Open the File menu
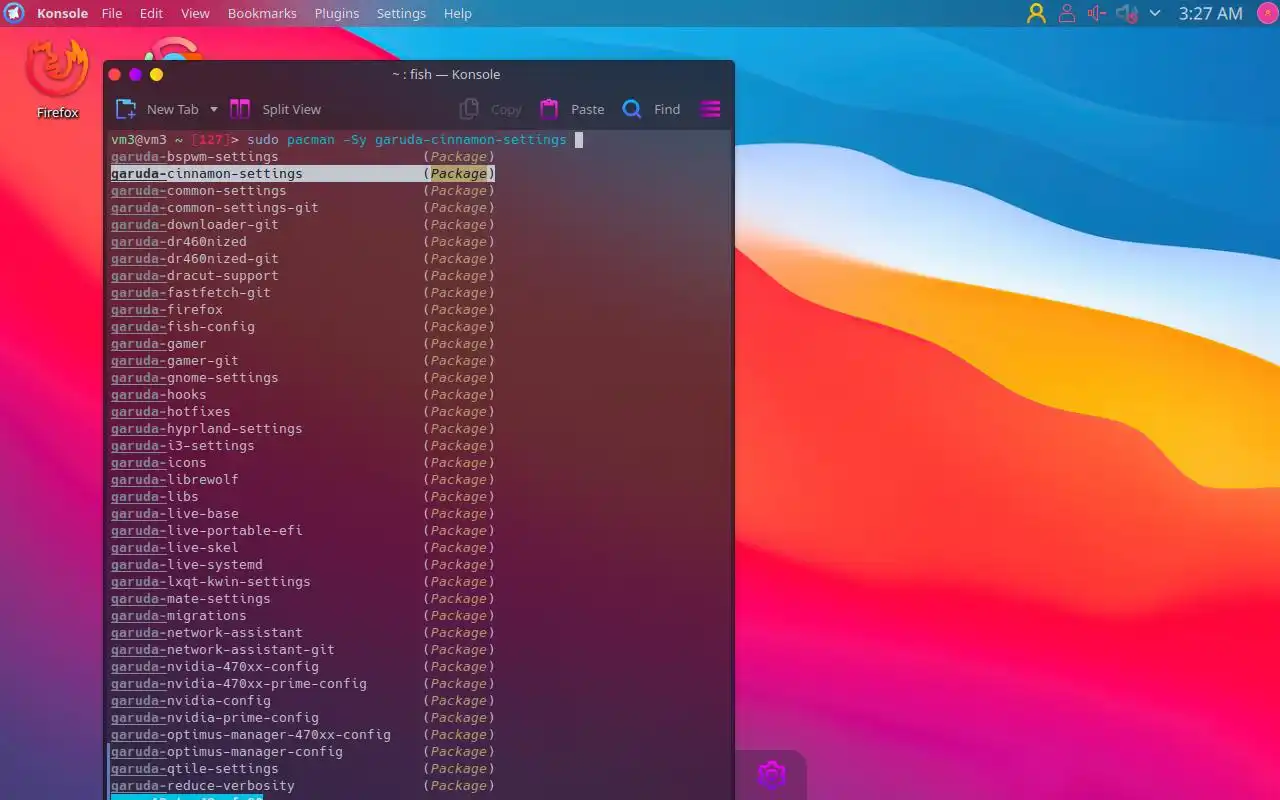The height and width of the screenshot is (800, 1280). (x=112, y=13)
